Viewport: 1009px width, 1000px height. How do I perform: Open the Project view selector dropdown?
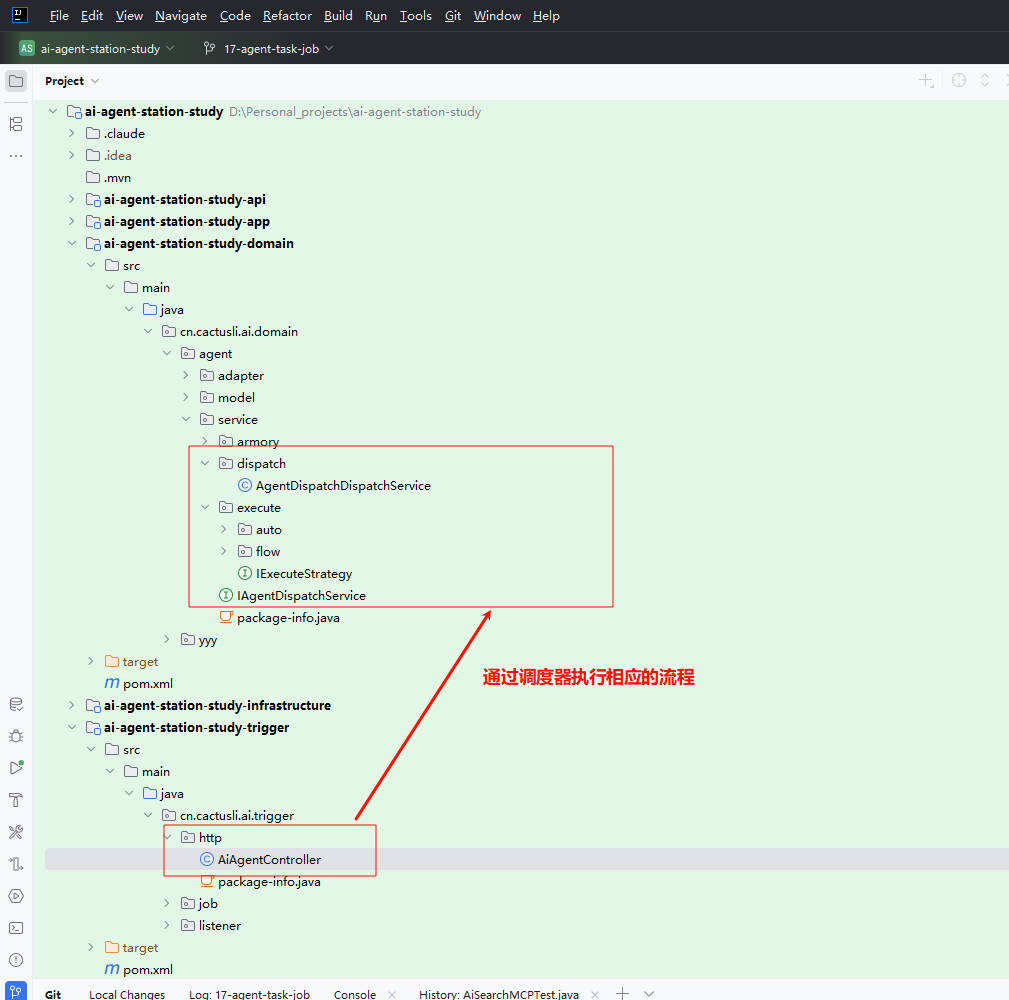72,81
